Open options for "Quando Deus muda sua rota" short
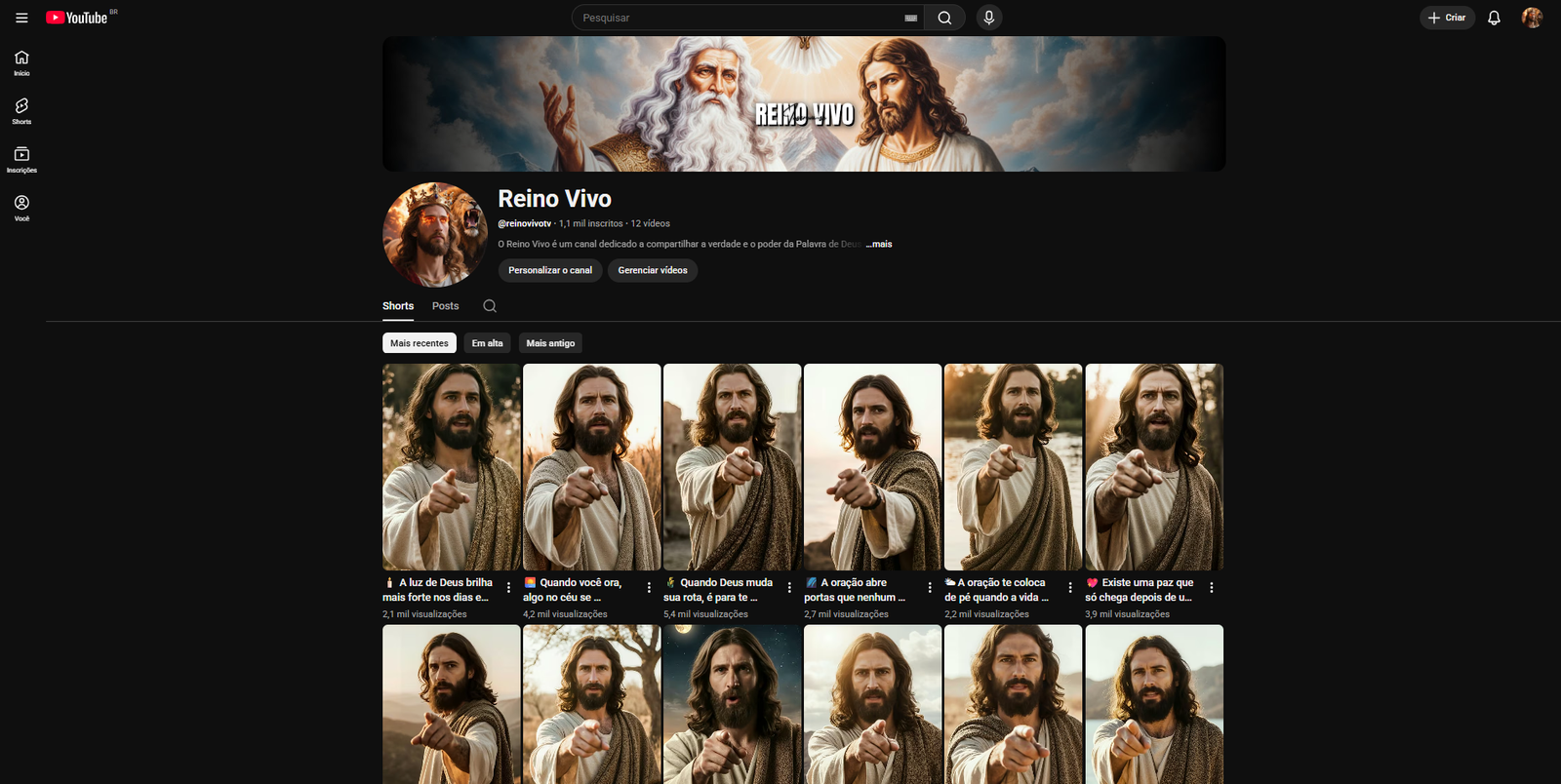Image resolution: width=1561 pixels, height=784 pixels. (x=789, y=588)
